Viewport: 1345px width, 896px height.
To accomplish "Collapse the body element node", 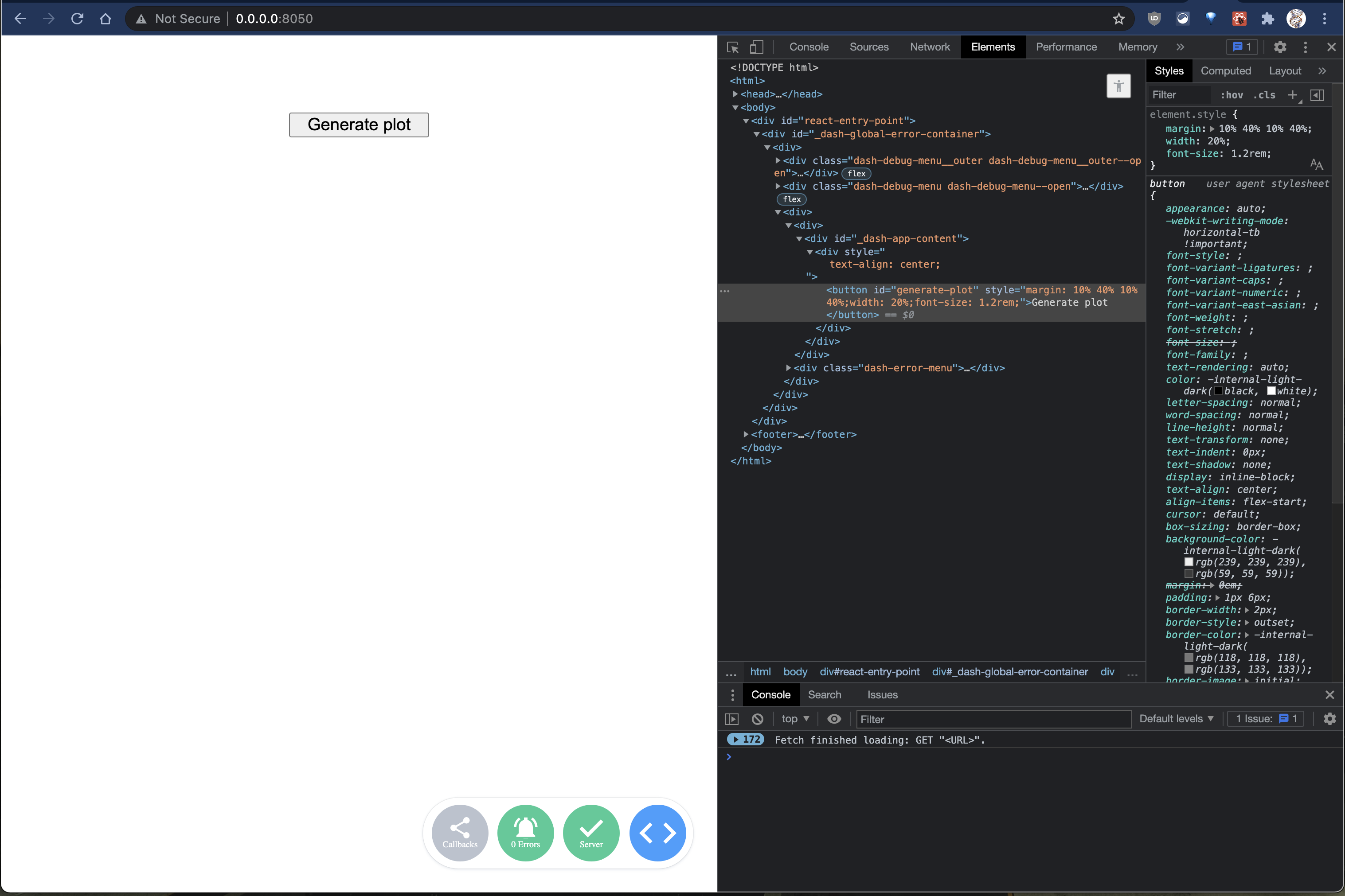I will 735,107.
